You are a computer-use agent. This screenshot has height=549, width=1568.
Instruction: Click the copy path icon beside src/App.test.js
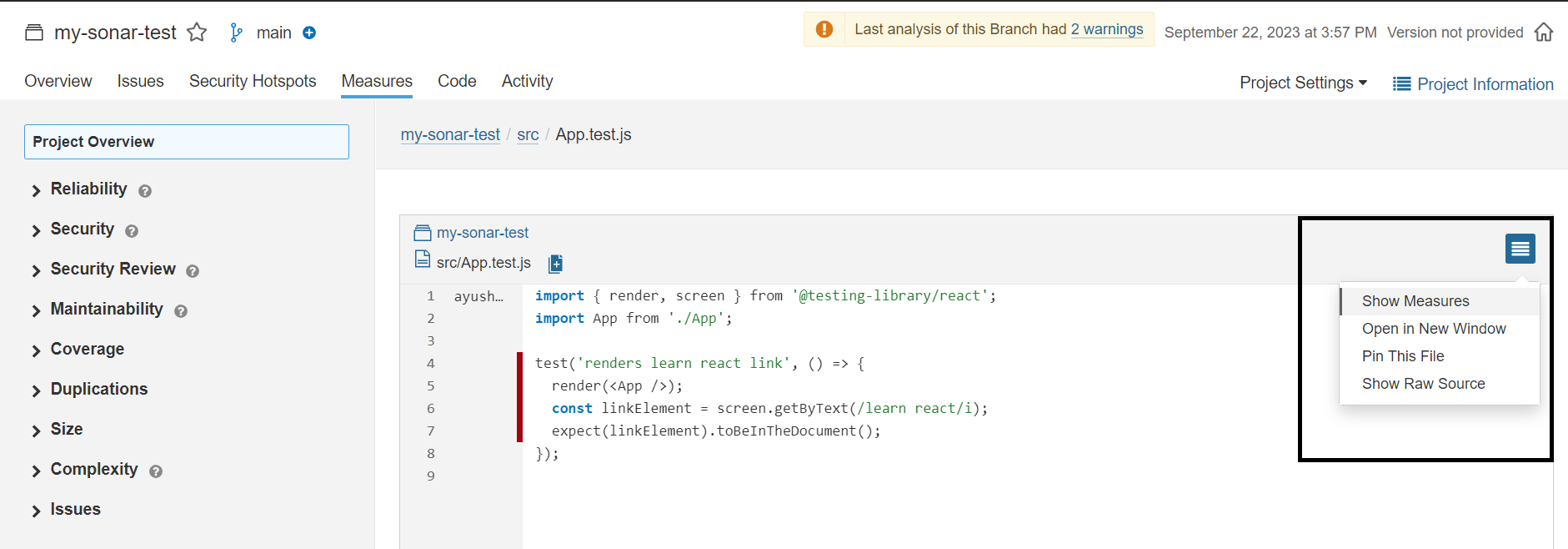point(556,264)
